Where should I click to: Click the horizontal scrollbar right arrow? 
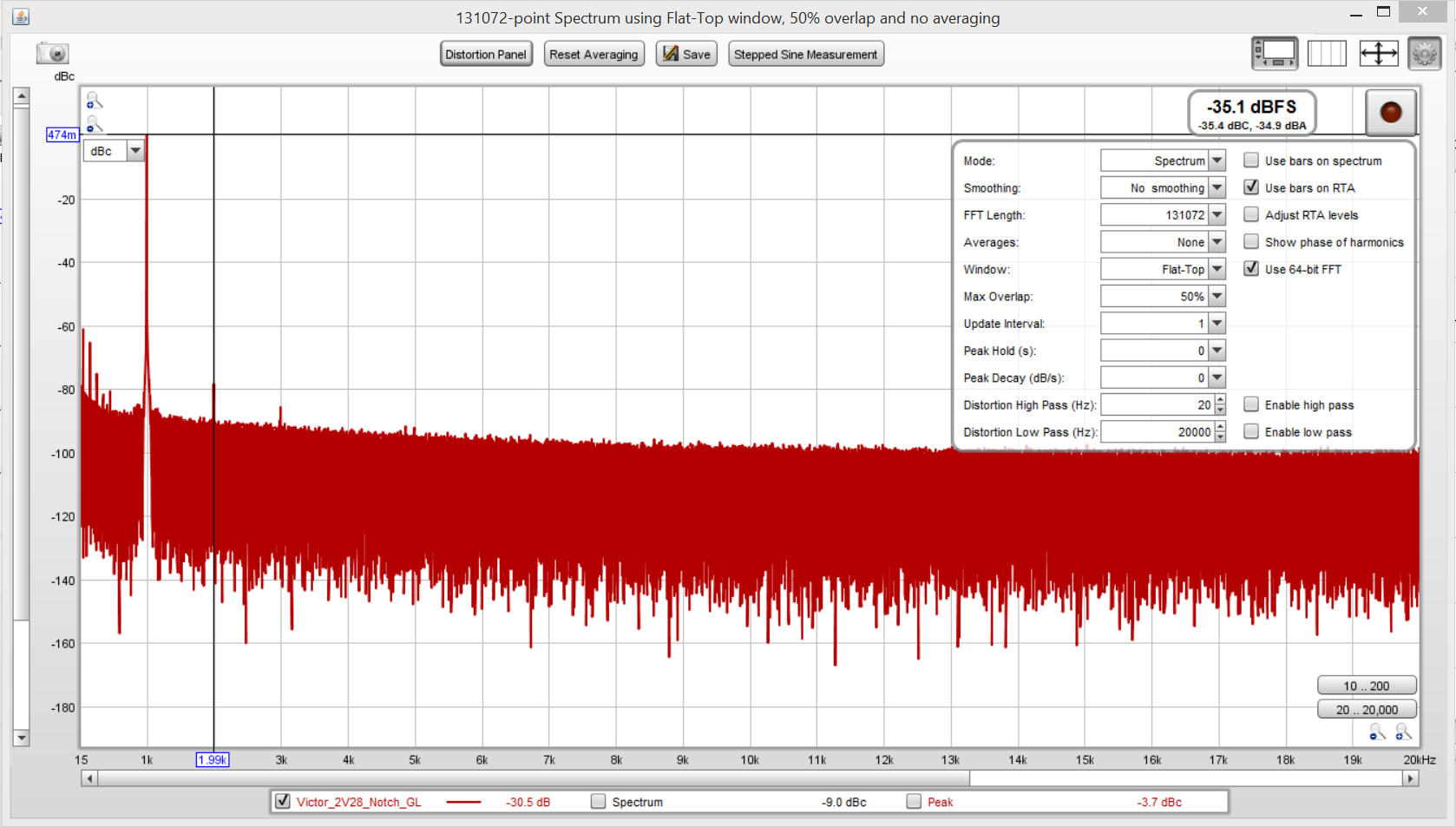click(x=1411, y=778)
